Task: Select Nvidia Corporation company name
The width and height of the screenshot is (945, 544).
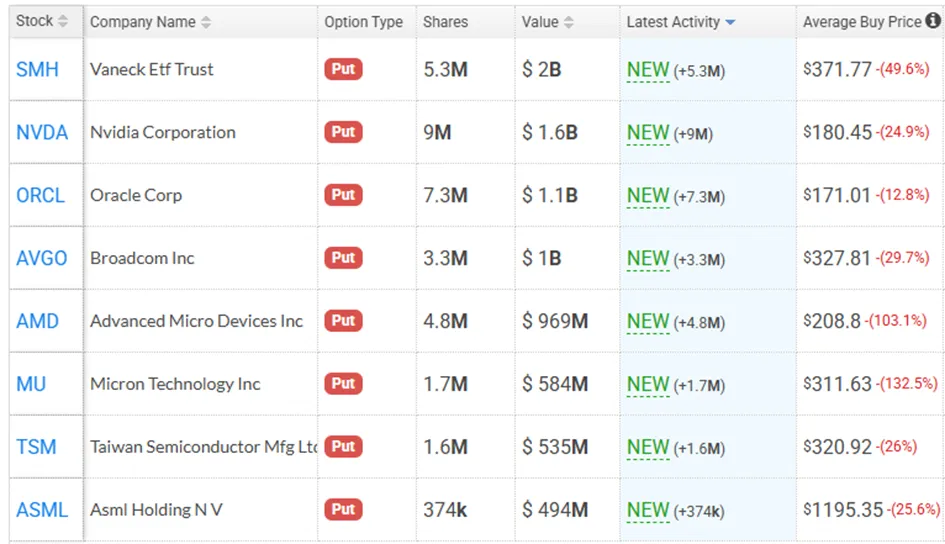Action: pos(163,133)
